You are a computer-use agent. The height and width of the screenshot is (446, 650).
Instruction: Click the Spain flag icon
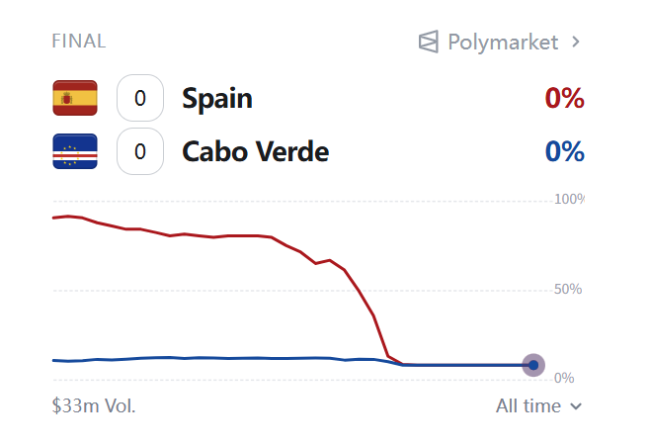[x=75, y=98]
